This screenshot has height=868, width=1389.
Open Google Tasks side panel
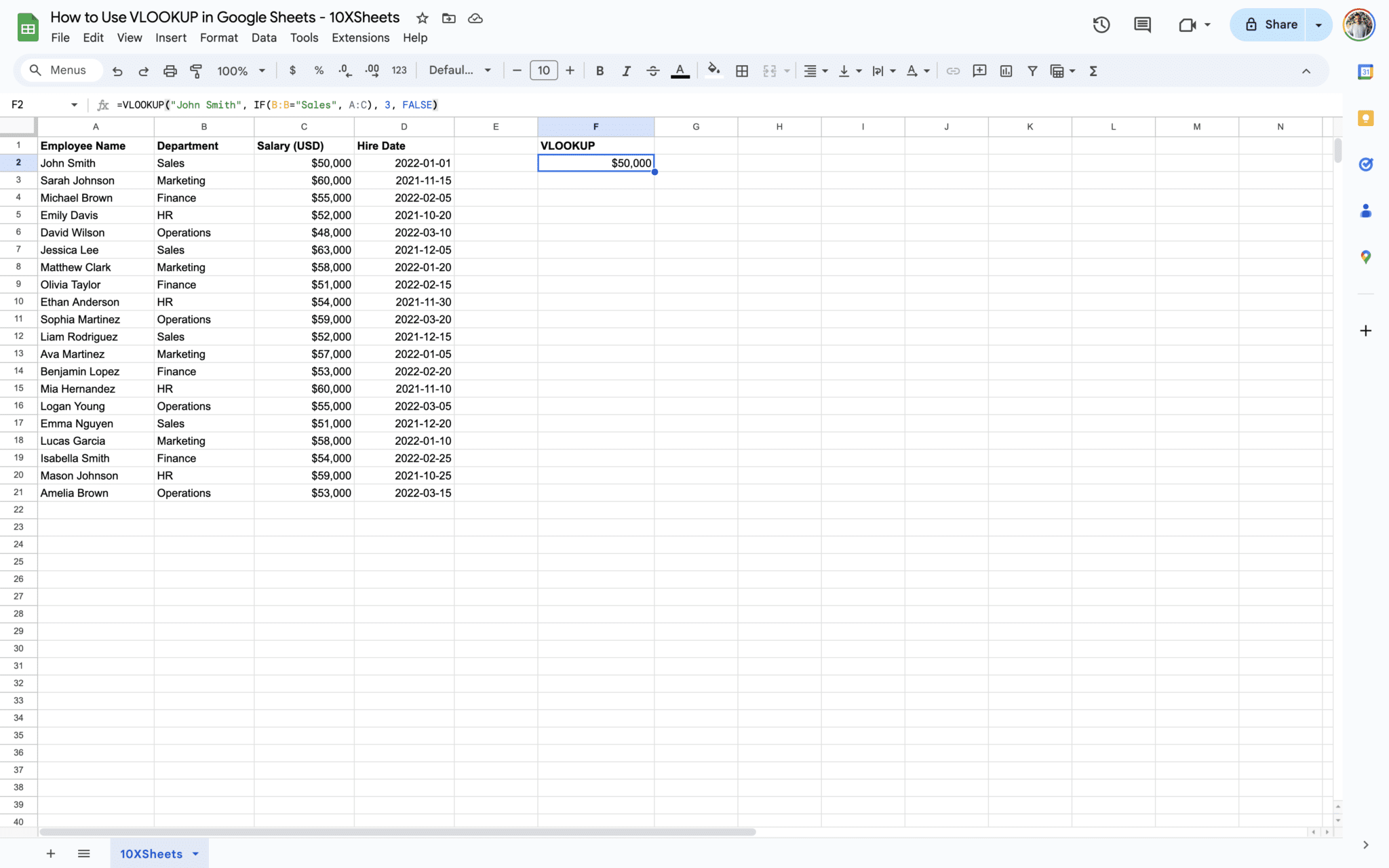[x=1365, y=164]
